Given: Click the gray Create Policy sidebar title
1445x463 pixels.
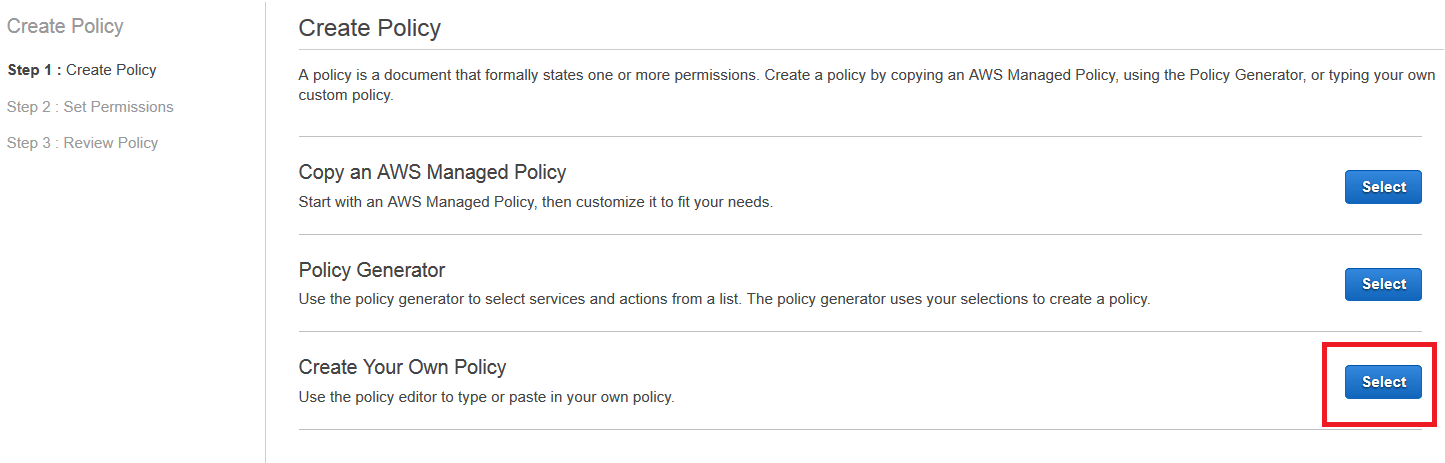Looking at the screenshot, I should pos(65,27).
